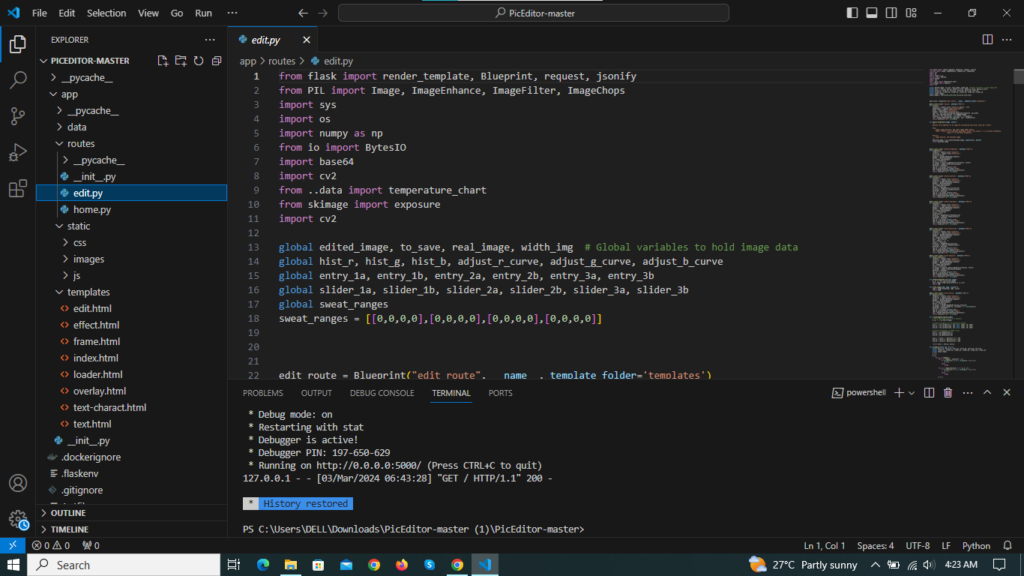Go to line via Ln 1, Col 1
1024x576 pixels.
pos(824,546)
